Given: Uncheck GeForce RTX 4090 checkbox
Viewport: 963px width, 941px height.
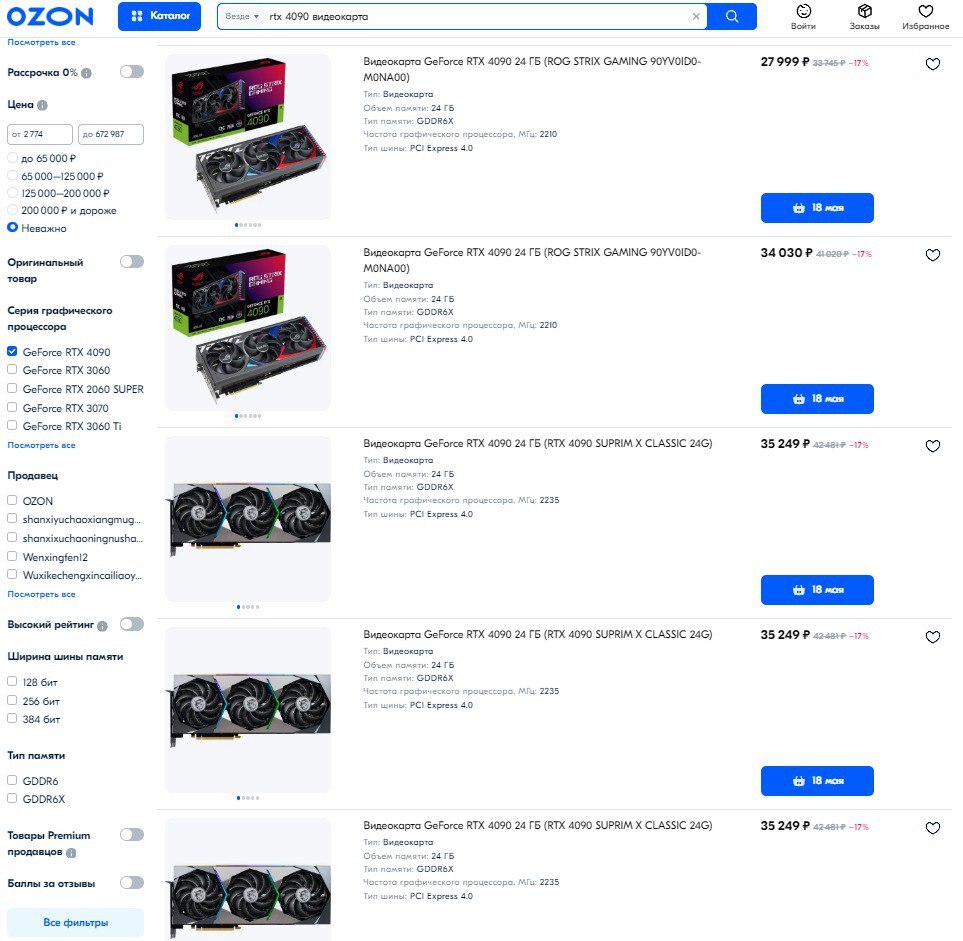Looking at the screenshot, I should 12,351.
